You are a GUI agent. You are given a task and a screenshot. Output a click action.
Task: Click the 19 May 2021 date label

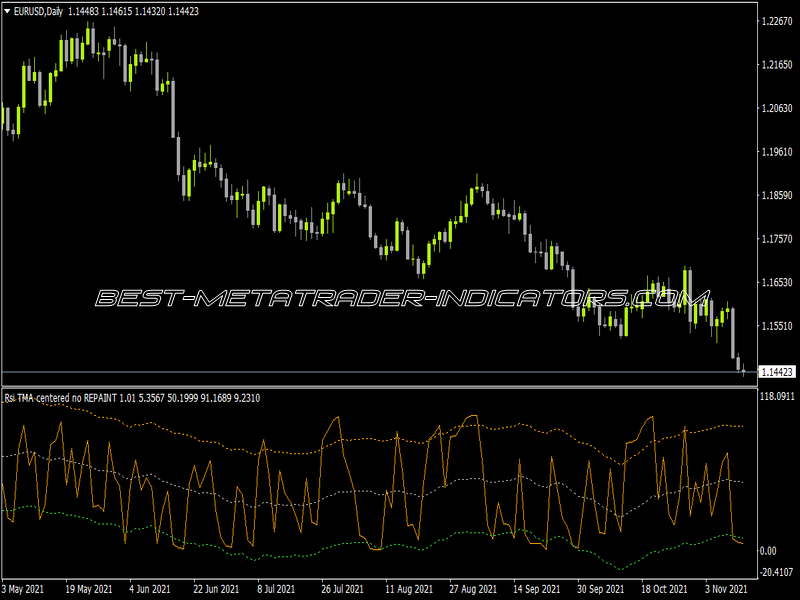[x=89, y=589]
